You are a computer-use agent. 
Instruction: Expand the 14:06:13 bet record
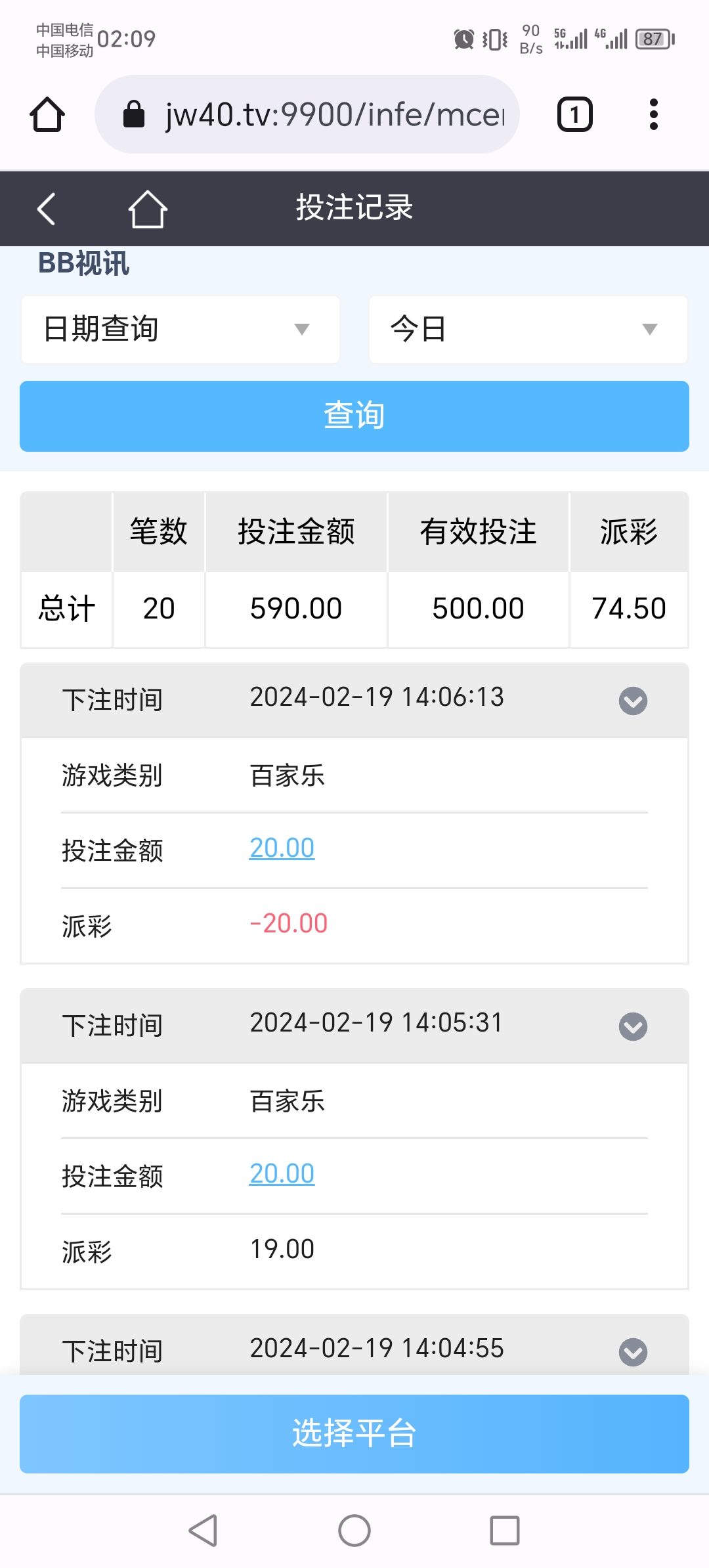point(633,701)
